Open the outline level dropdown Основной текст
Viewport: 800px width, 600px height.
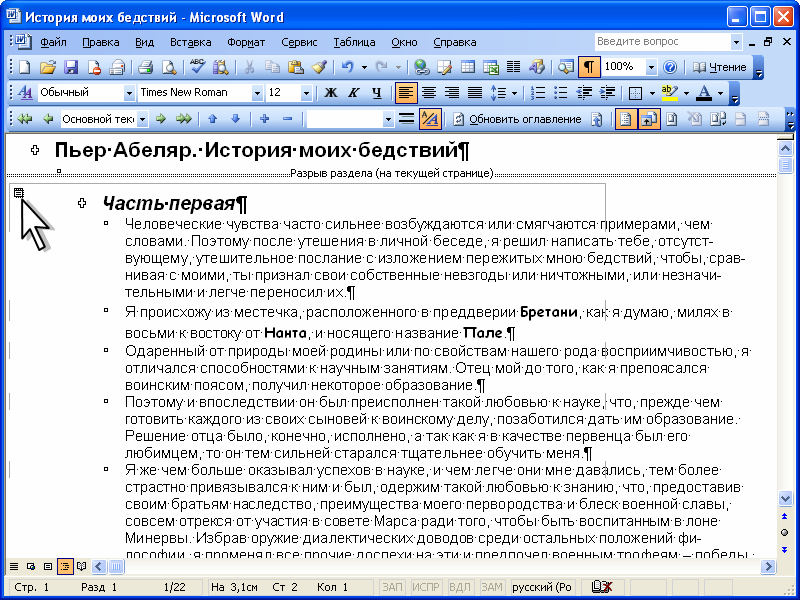(x=142, y=119)
